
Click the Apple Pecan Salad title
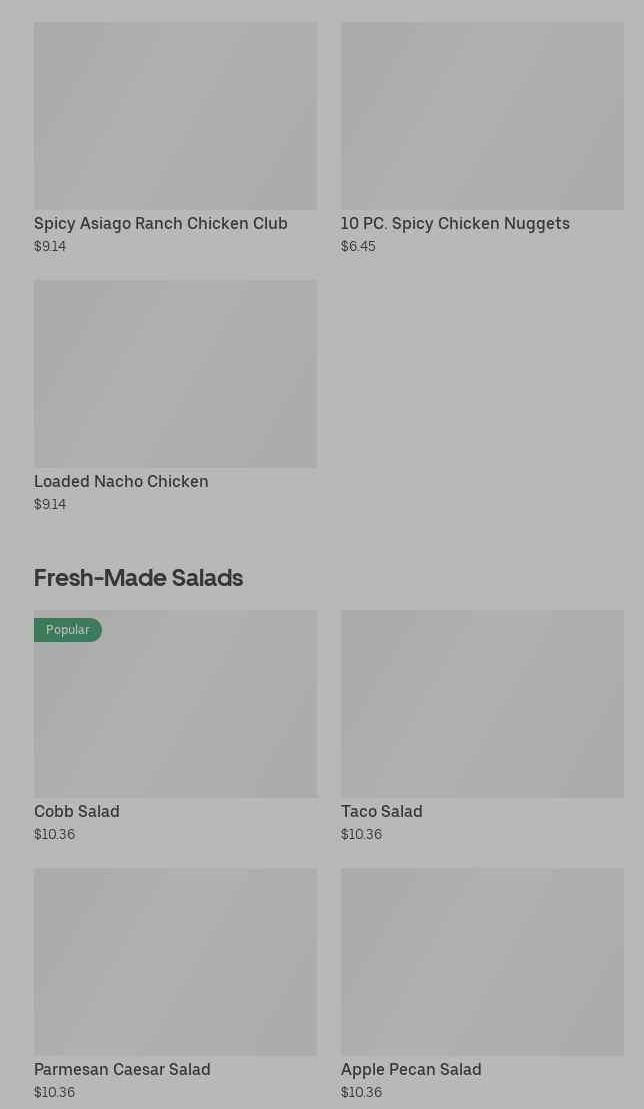coord(411,1069)
